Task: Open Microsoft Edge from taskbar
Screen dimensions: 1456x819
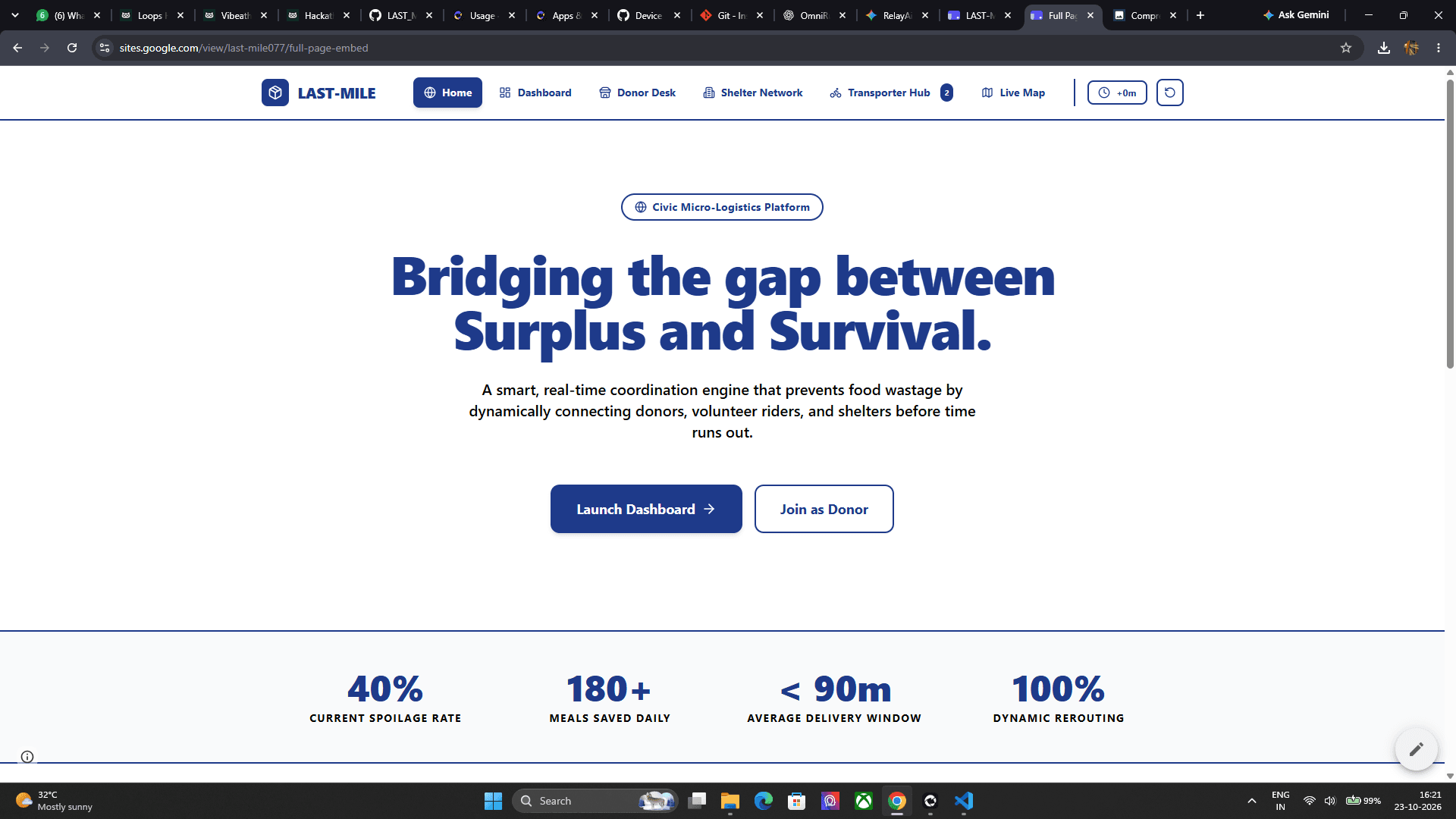Action: pyautogui.click(x=764, y=801)
